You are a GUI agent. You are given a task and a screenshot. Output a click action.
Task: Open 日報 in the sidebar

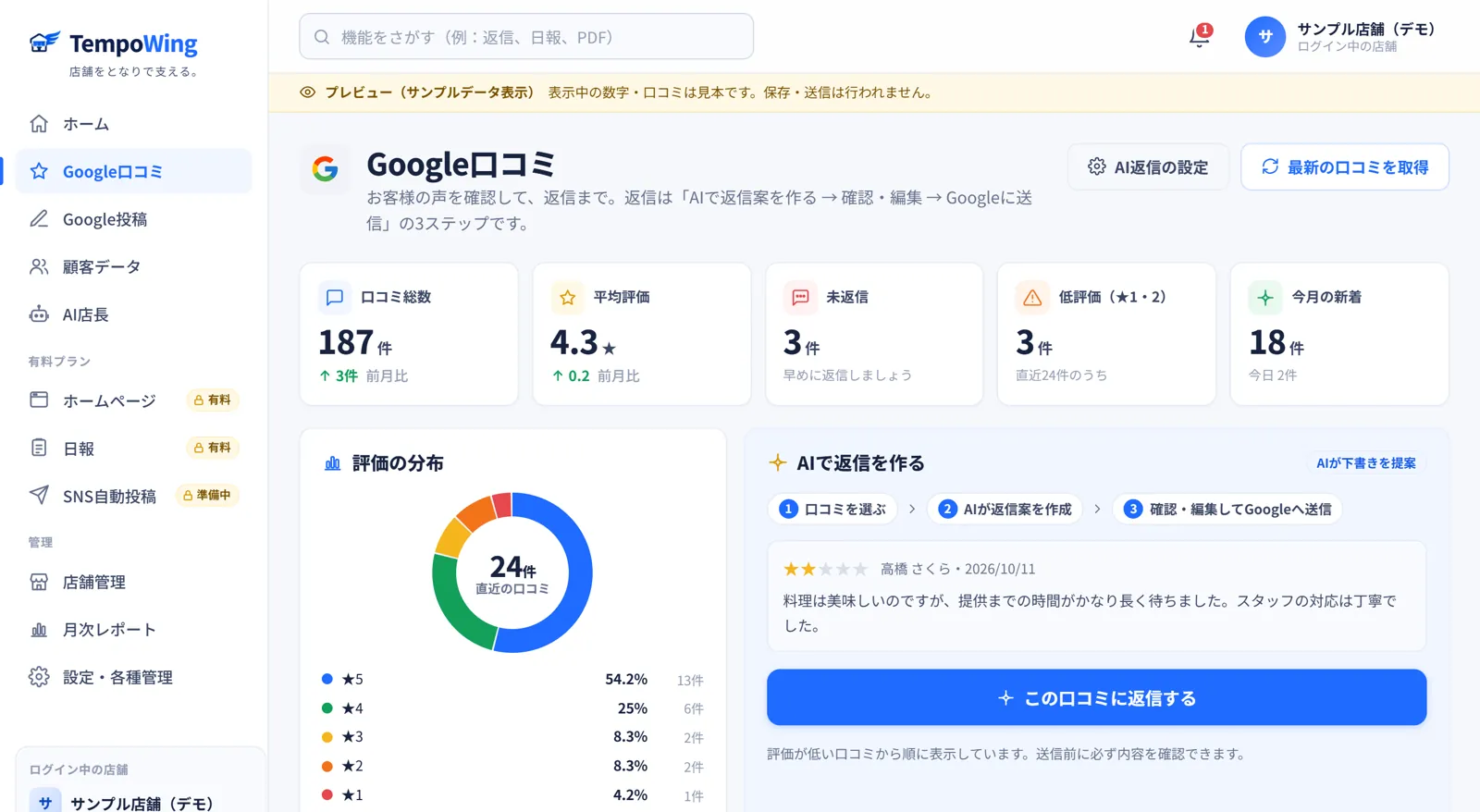(133, 449)
